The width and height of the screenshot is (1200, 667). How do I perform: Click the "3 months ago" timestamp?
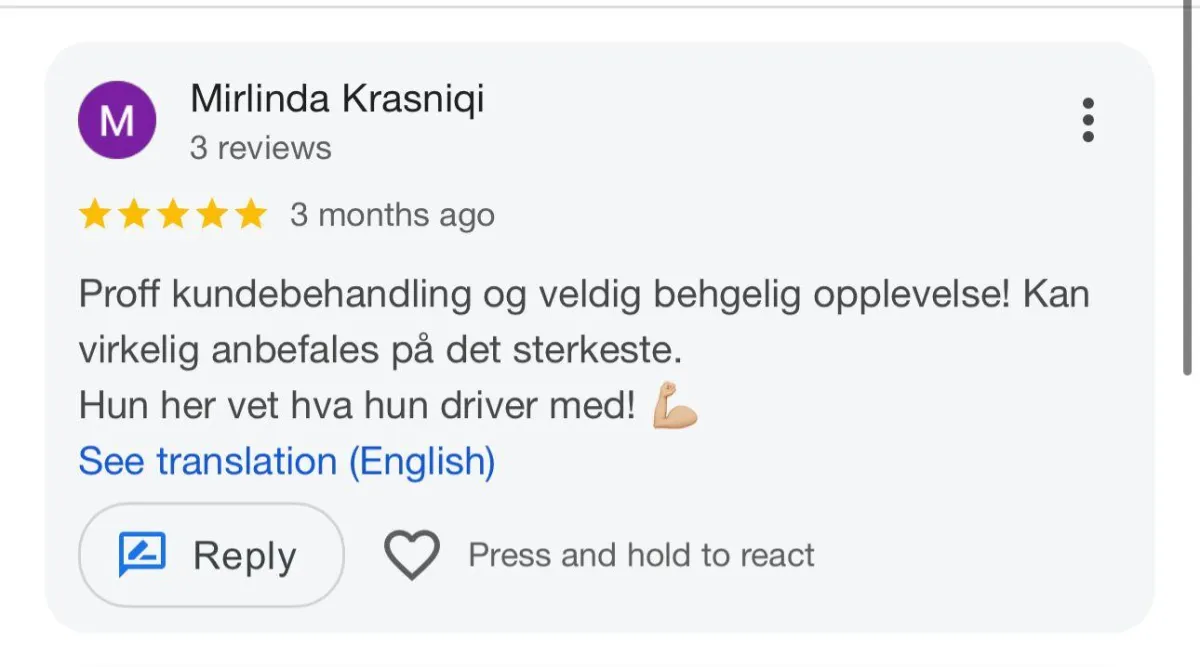[x=392, y=215]
